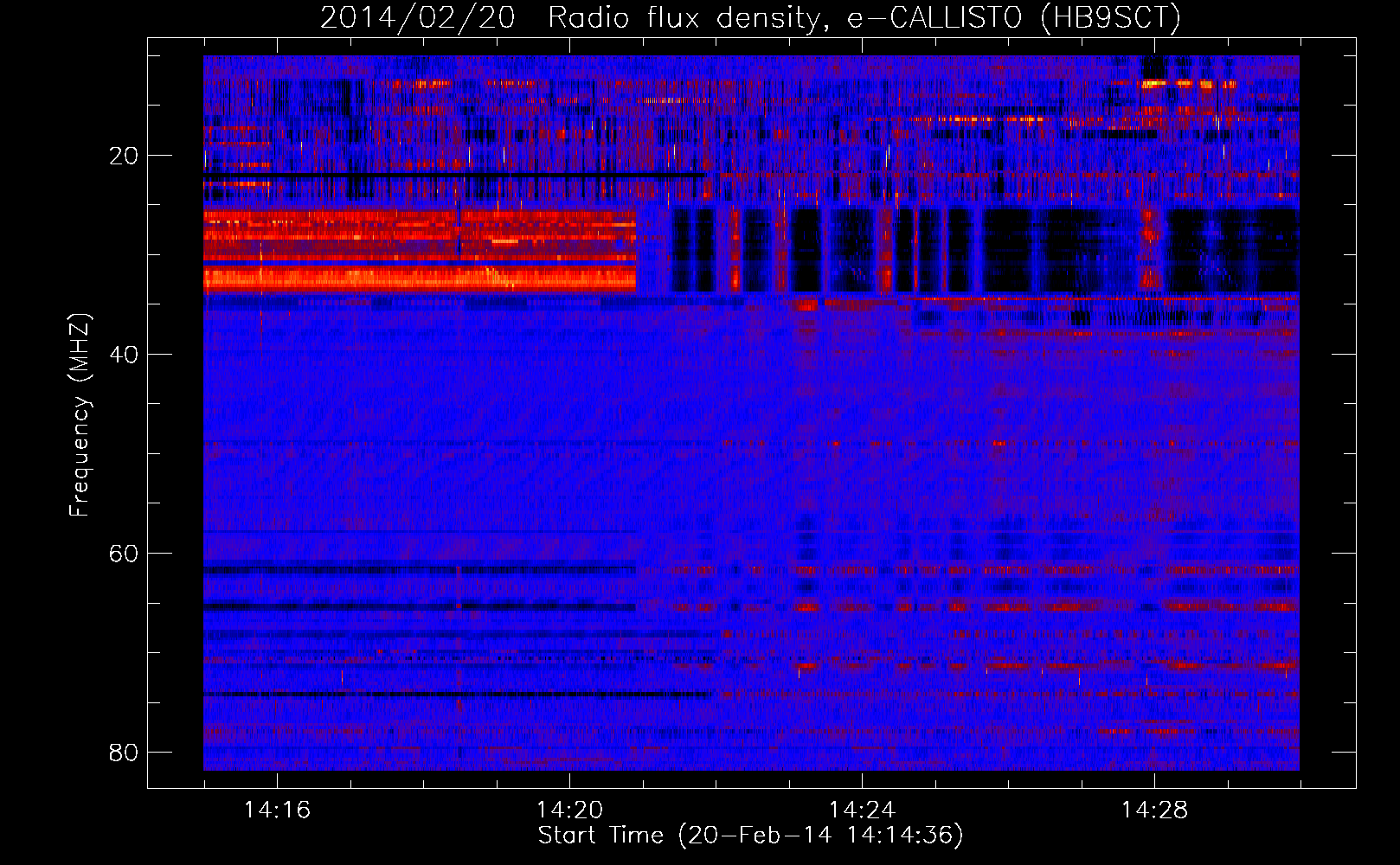This screenshot has height=865, width=1400.
Task: Click the 40 MHz frequency tick label
Action: tap(125, 355)
